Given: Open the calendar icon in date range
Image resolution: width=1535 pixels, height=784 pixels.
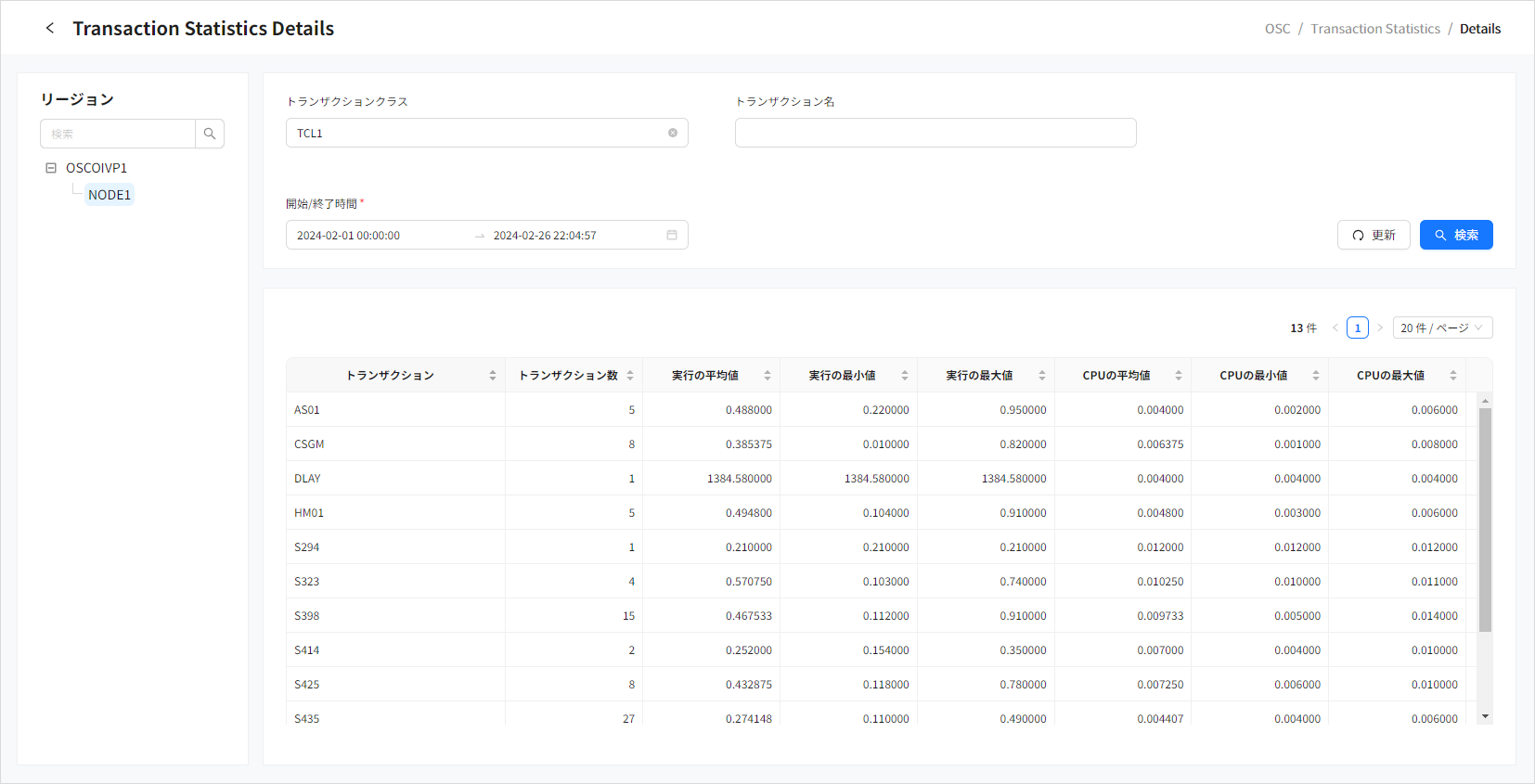Looking at the screenshot, I should pos(672,235).
